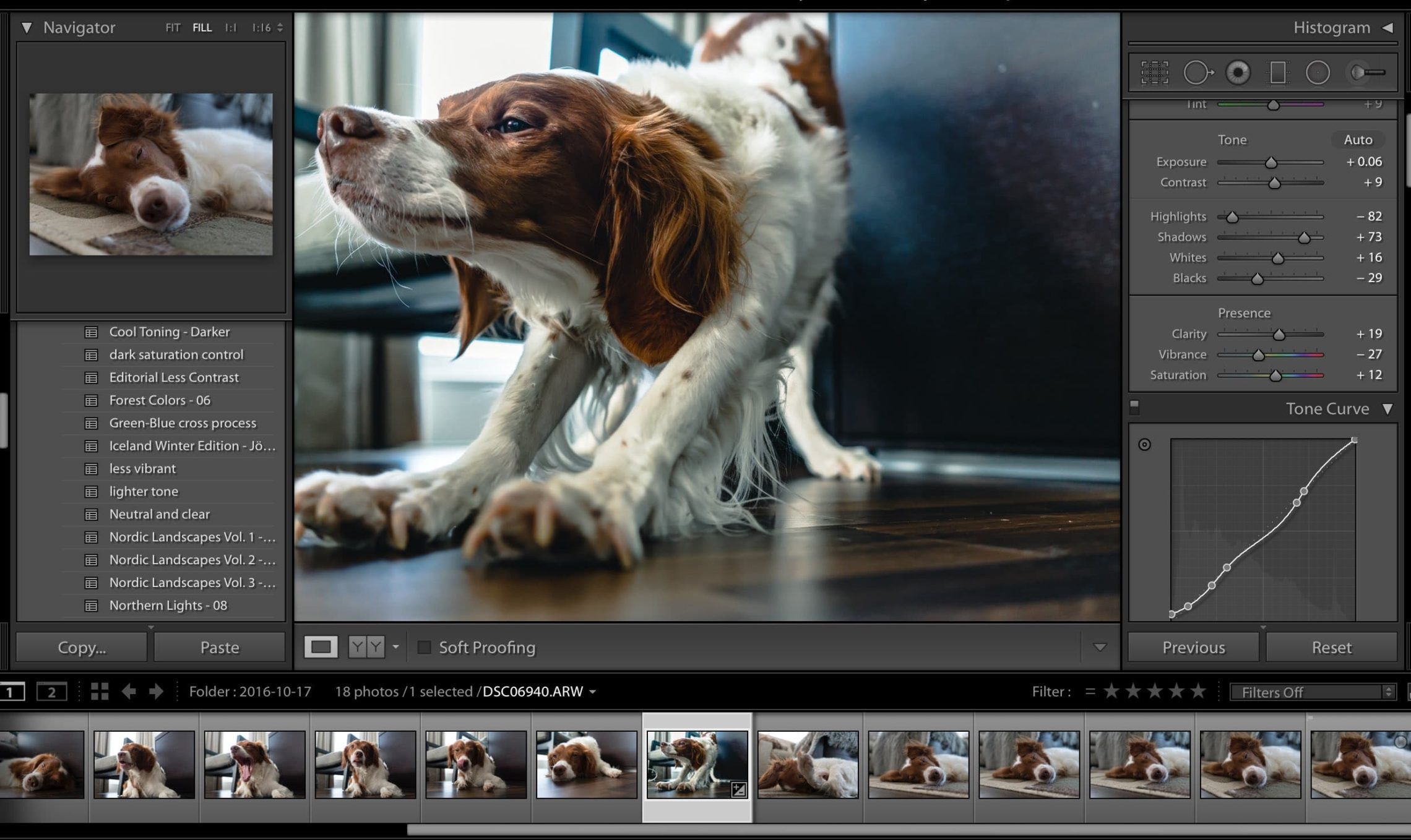Select main window display 1
The width and height of the screenshot is (1411, 840).
point(12,692)
